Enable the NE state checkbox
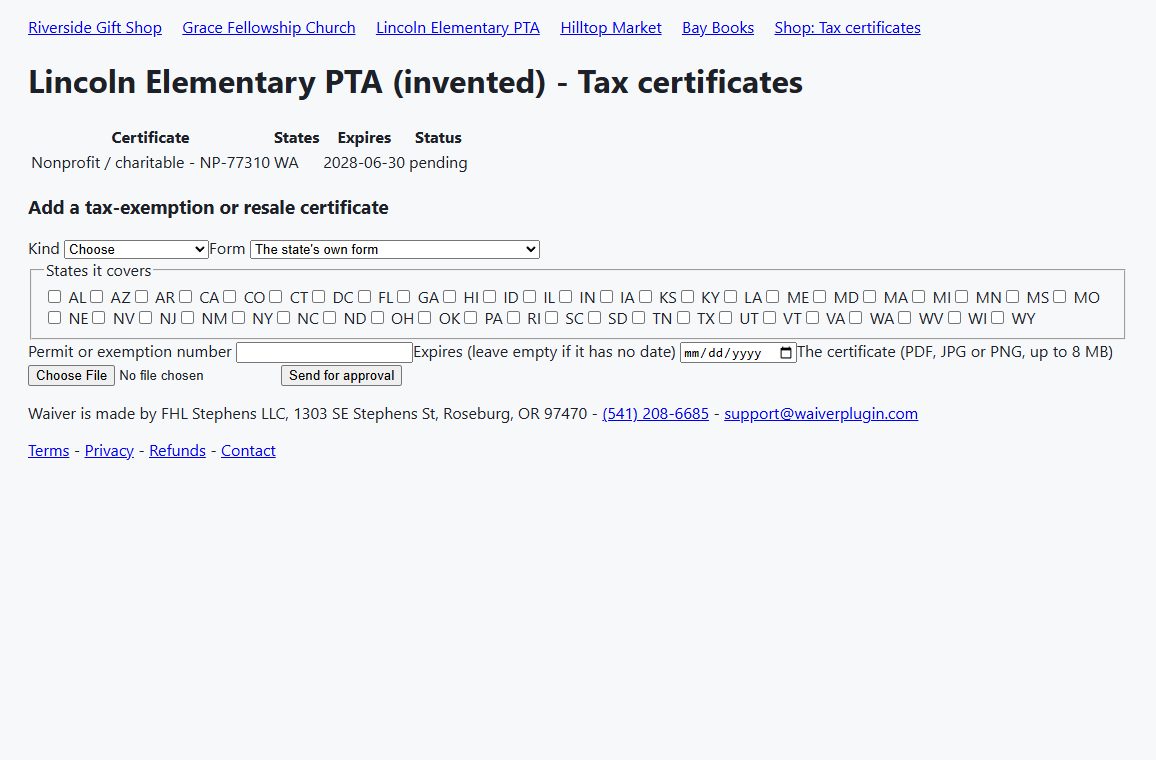The width and height of the screenshot is (1156, 760). click(x=55, y=318)
